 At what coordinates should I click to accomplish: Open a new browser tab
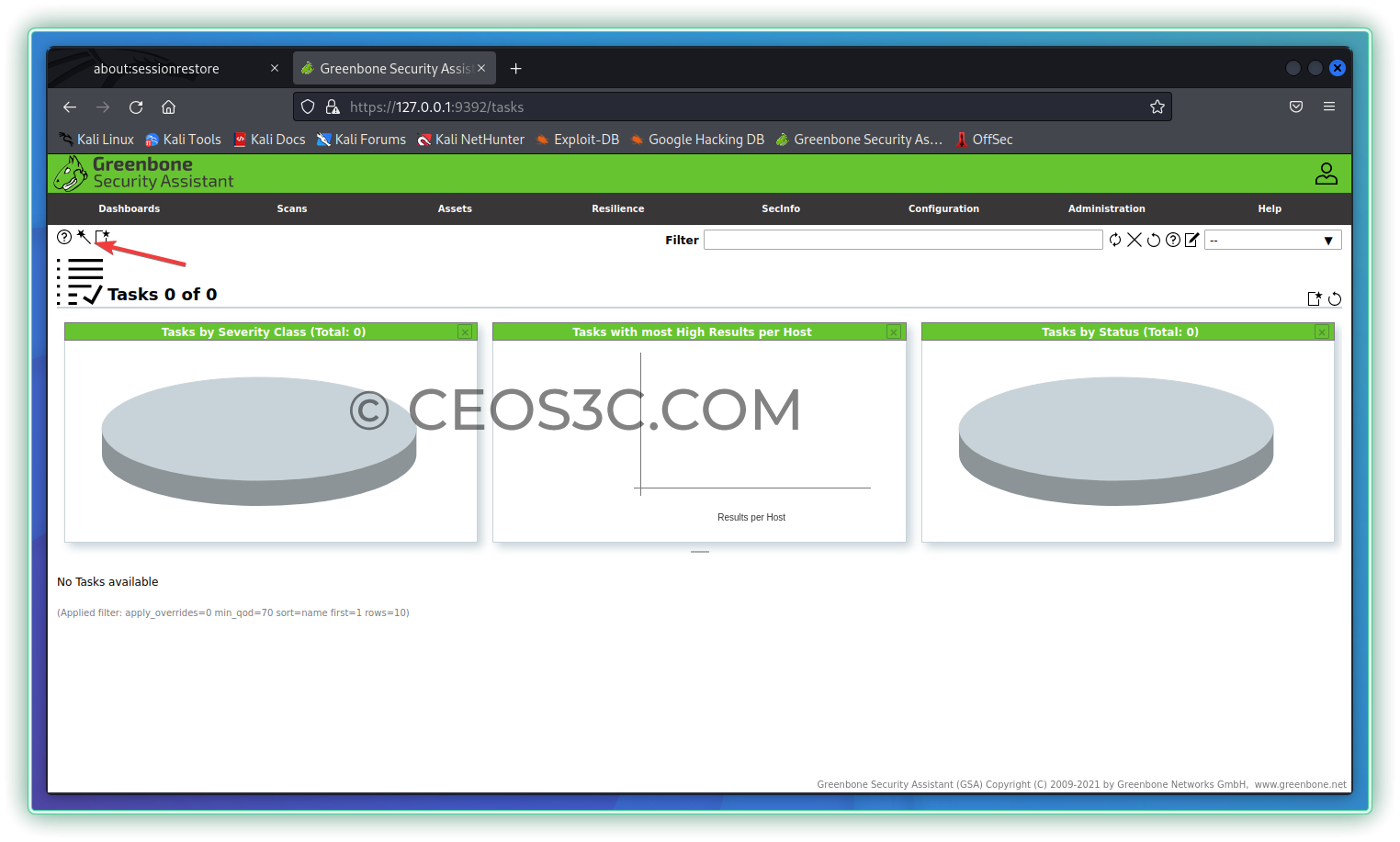coord(516,69)
